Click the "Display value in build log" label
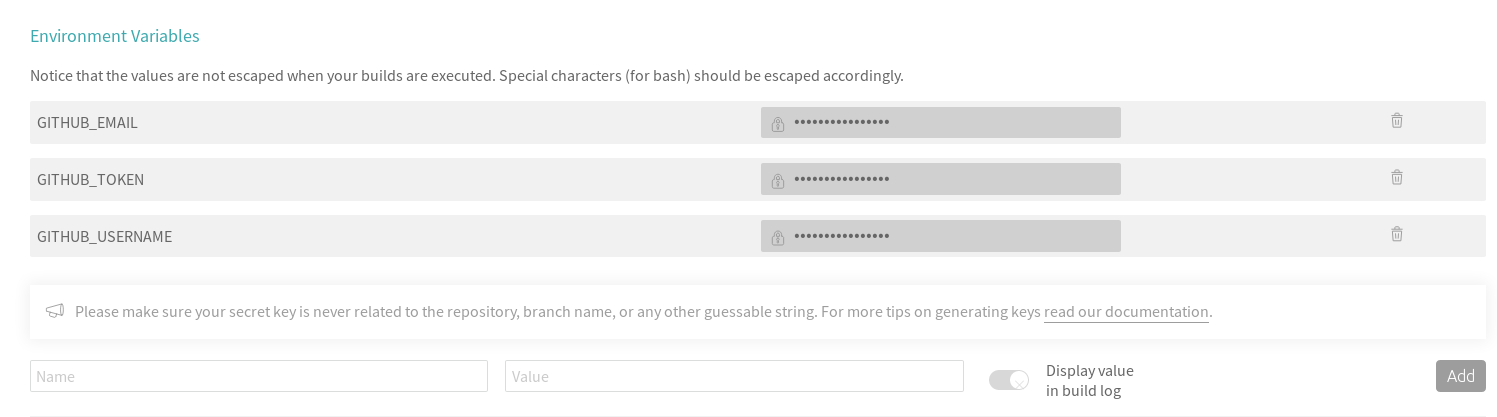 tap(1089, 381)
